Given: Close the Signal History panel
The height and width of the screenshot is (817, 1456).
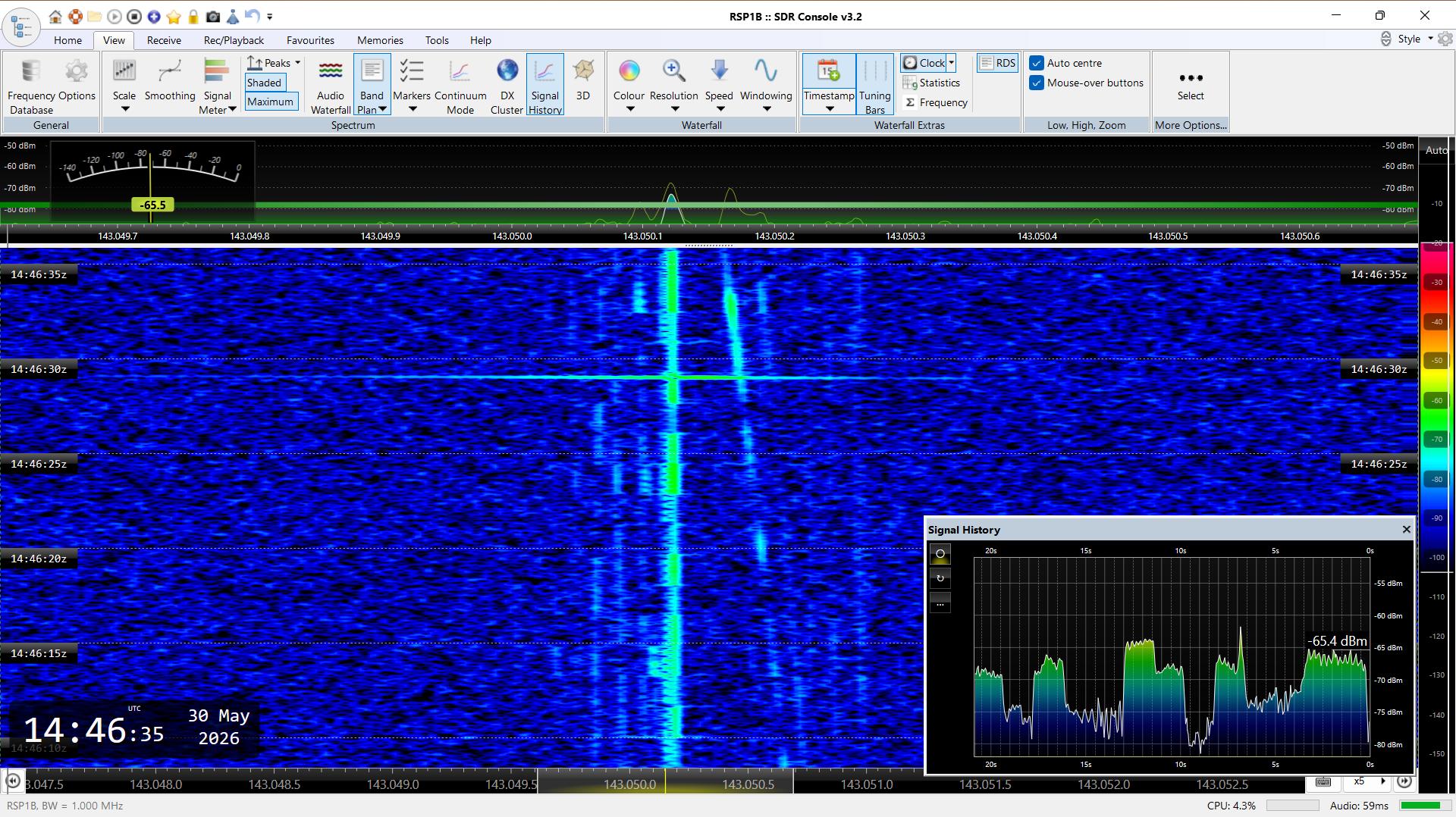Looking at the screenshot, I should tap(1407, 529).
